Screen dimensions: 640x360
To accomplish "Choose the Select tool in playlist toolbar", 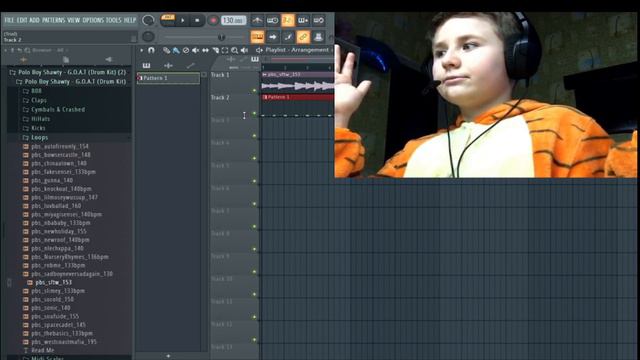I will click(x=225, y=50).
